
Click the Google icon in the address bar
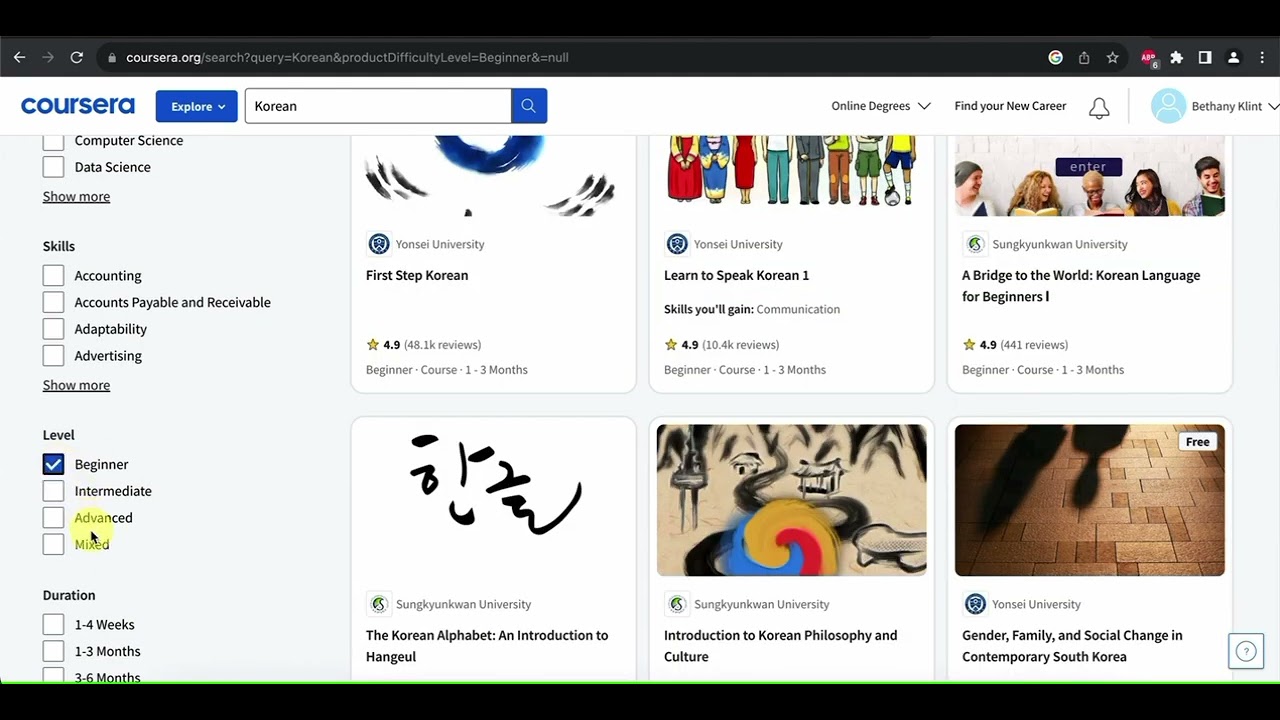[x=1055, y=57]
